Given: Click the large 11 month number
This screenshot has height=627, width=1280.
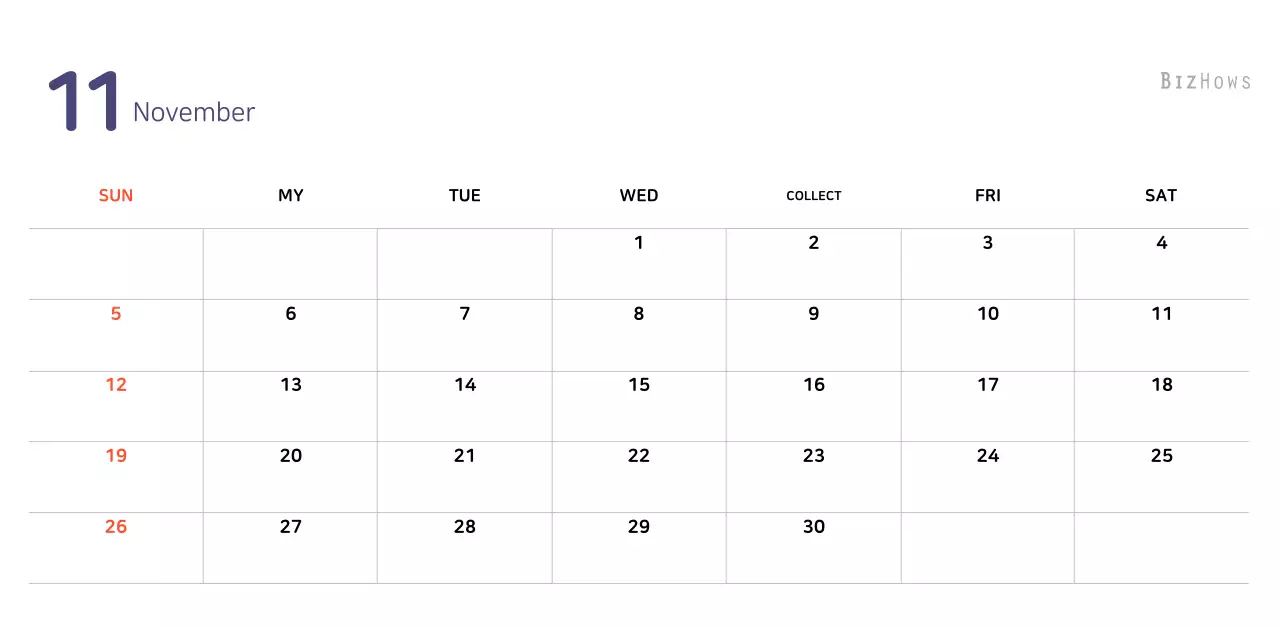Looking at the screenshot, I should click(84, 101).
